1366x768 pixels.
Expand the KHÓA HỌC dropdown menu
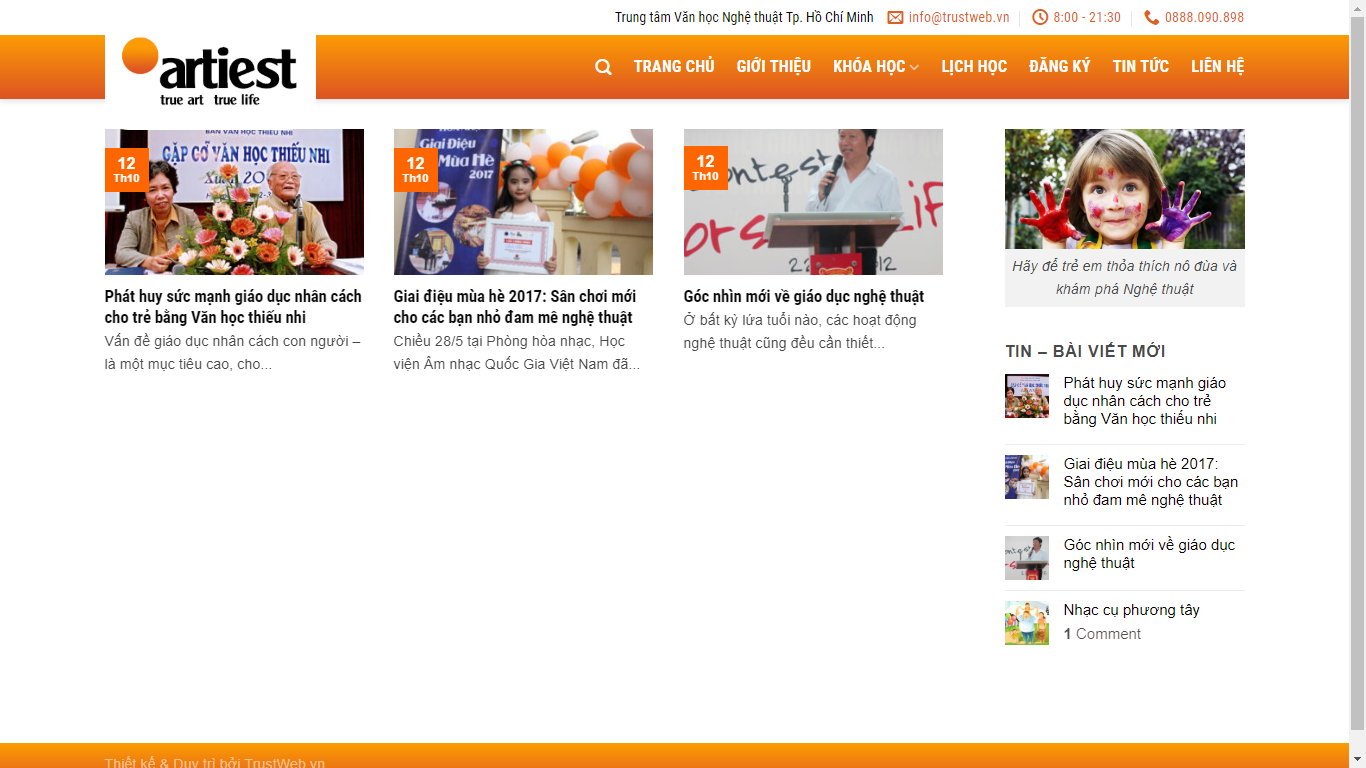(875, 67)
